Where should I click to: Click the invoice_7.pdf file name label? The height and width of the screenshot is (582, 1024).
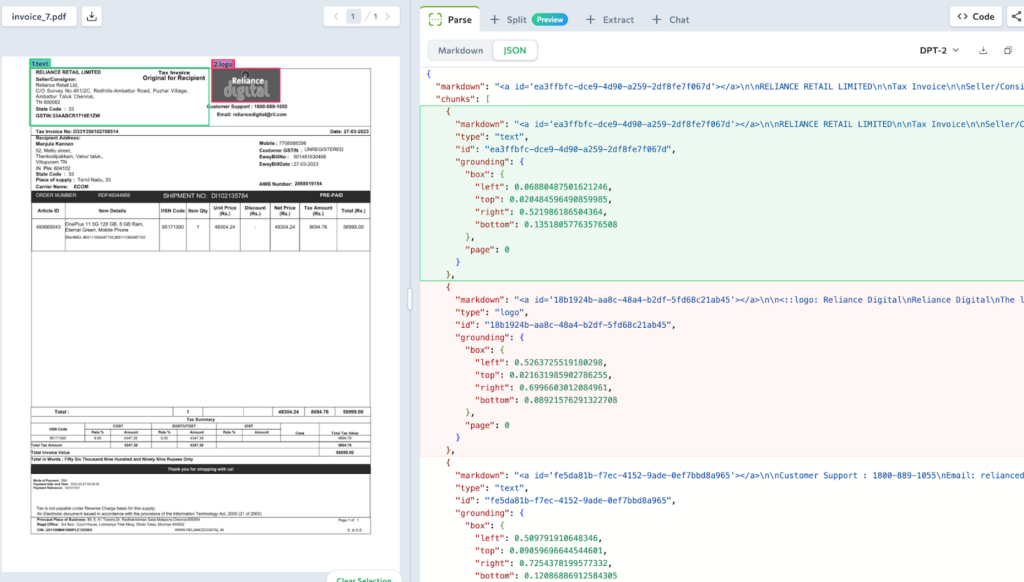click(x=39, y=17)
